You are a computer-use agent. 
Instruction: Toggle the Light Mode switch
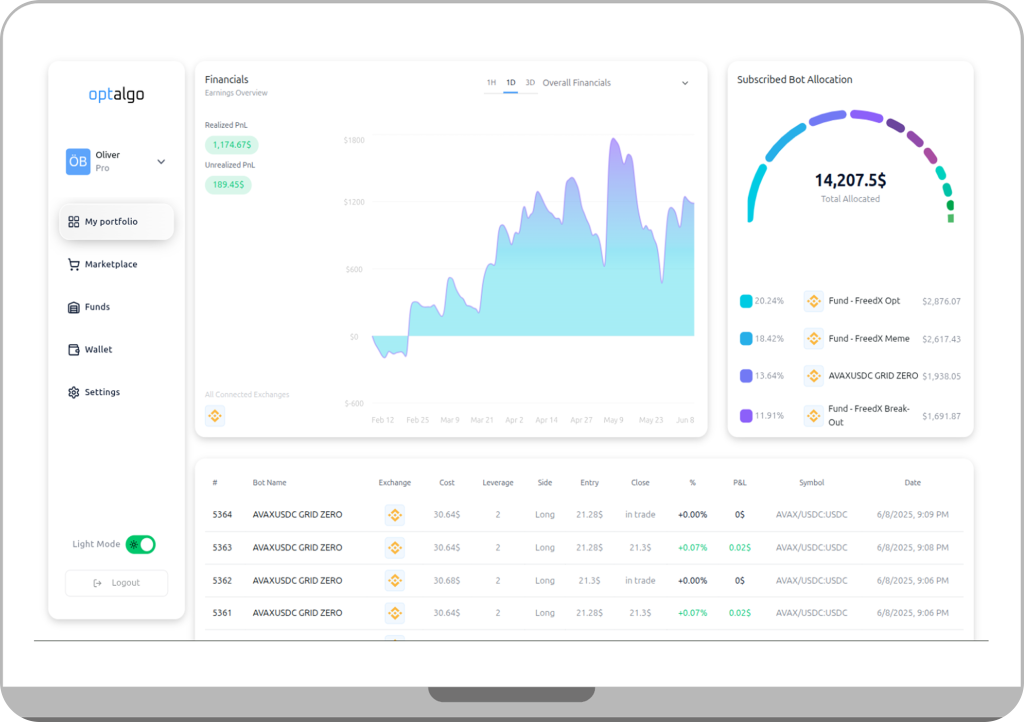pos(141,544)
